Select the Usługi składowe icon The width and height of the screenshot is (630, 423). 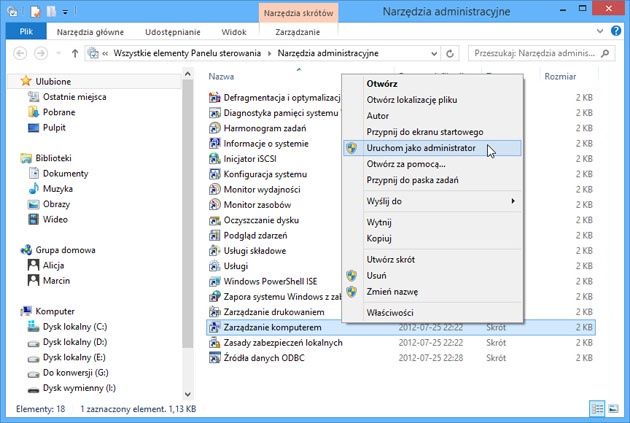(x=215, y=251)
